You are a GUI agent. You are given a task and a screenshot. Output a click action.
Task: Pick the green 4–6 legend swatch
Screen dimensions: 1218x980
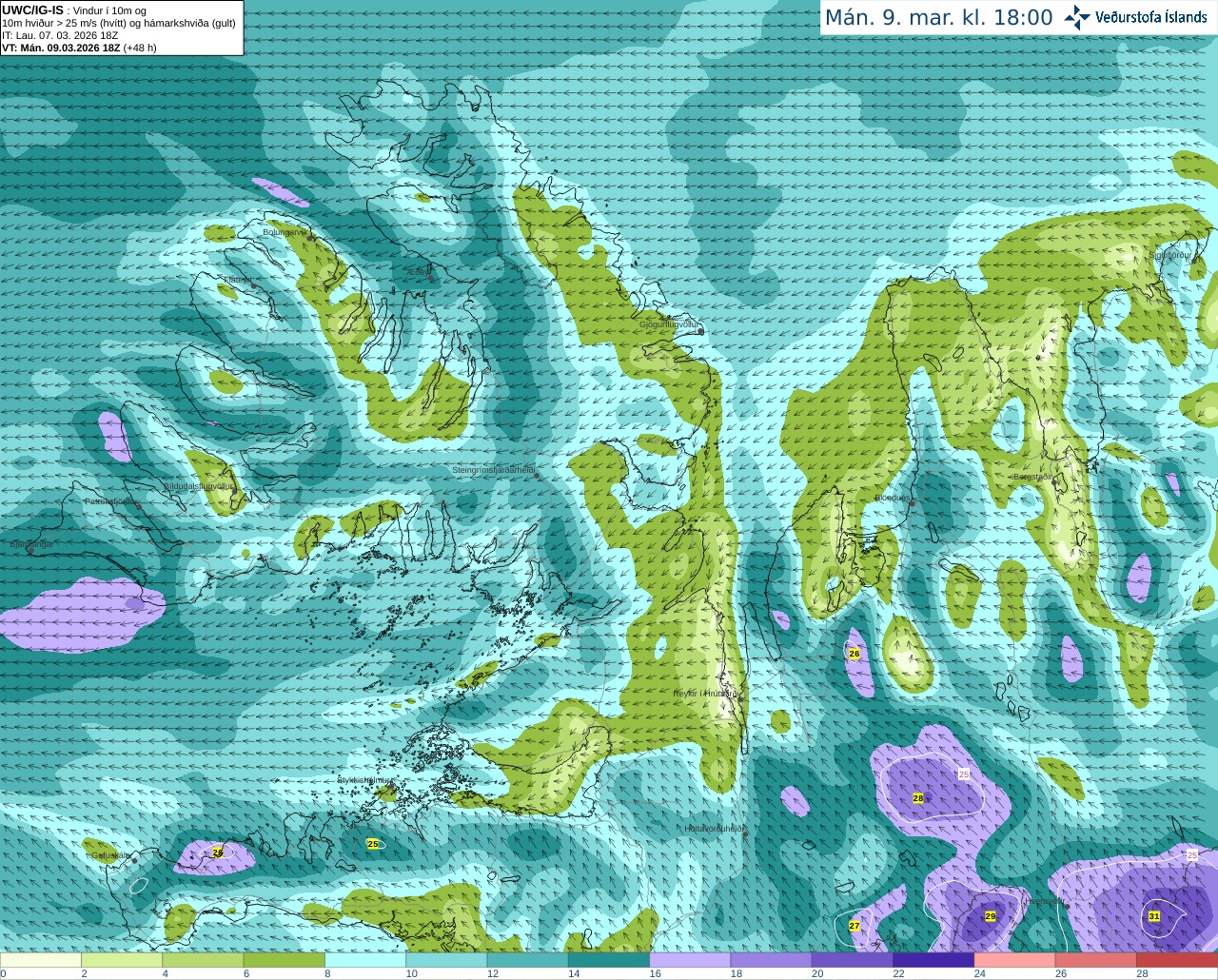click(203, 960)
